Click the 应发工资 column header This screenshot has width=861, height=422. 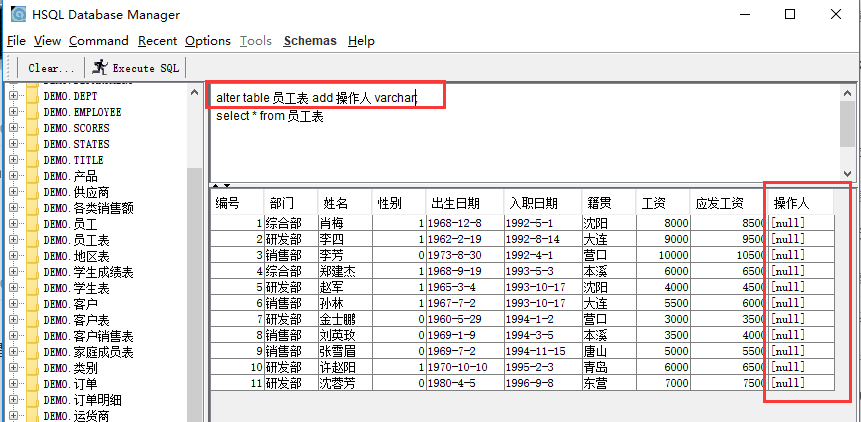pos(727,203)
